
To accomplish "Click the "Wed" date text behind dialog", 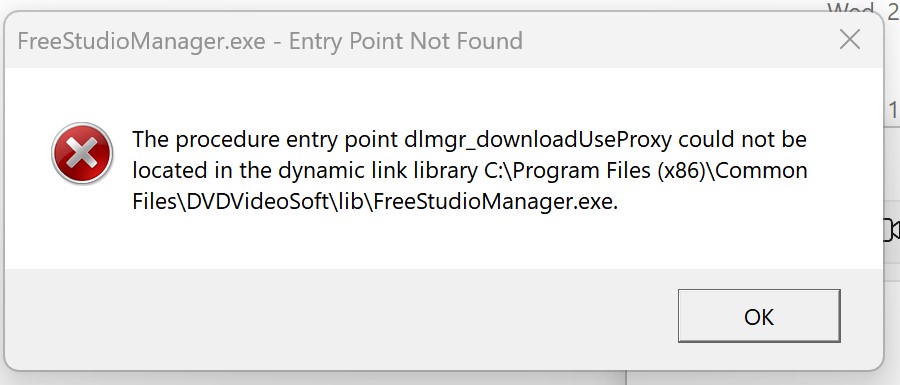I will 846,8.
